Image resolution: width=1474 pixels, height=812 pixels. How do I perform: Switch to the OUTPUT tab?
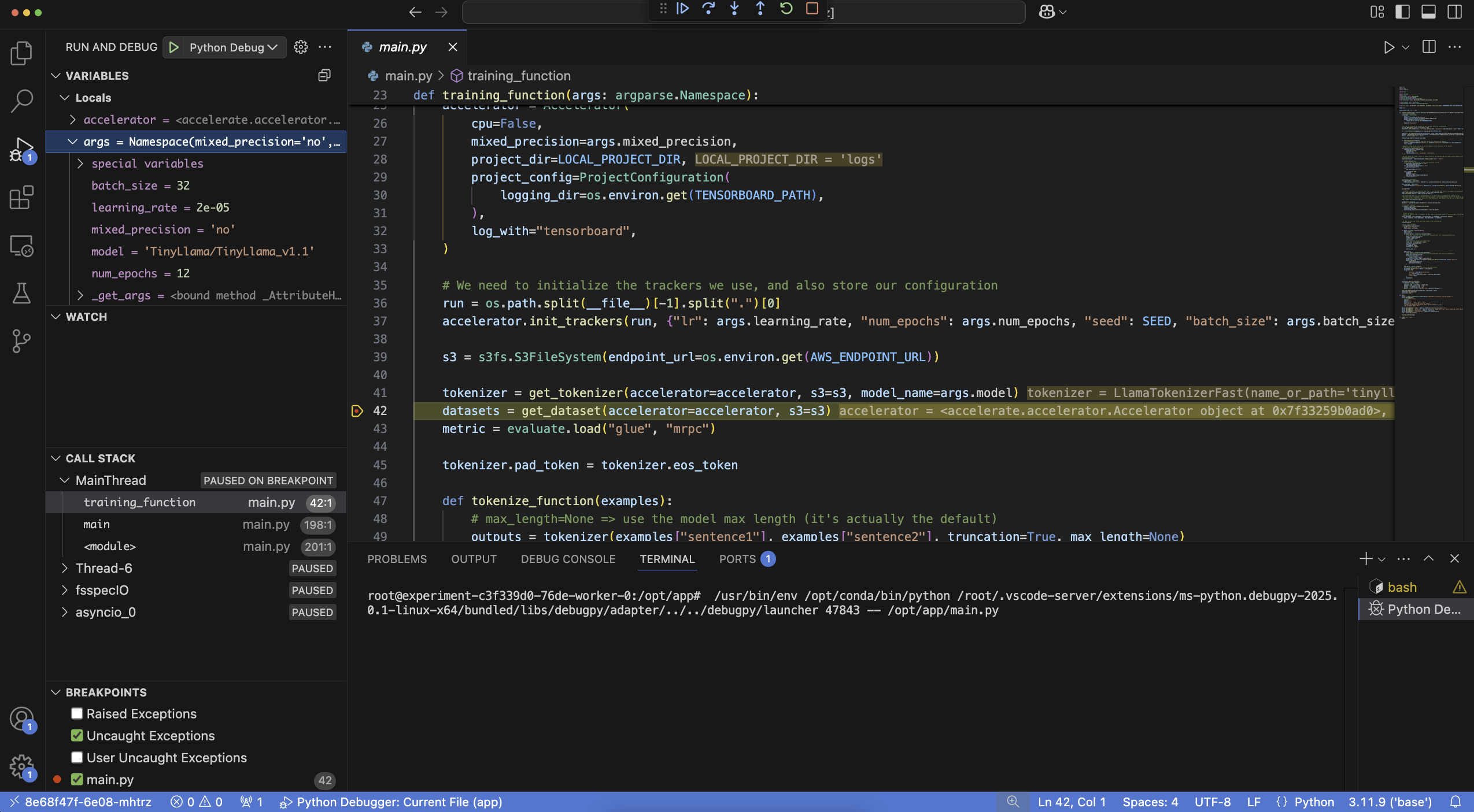pyautogui.click(x=474, y=559)
